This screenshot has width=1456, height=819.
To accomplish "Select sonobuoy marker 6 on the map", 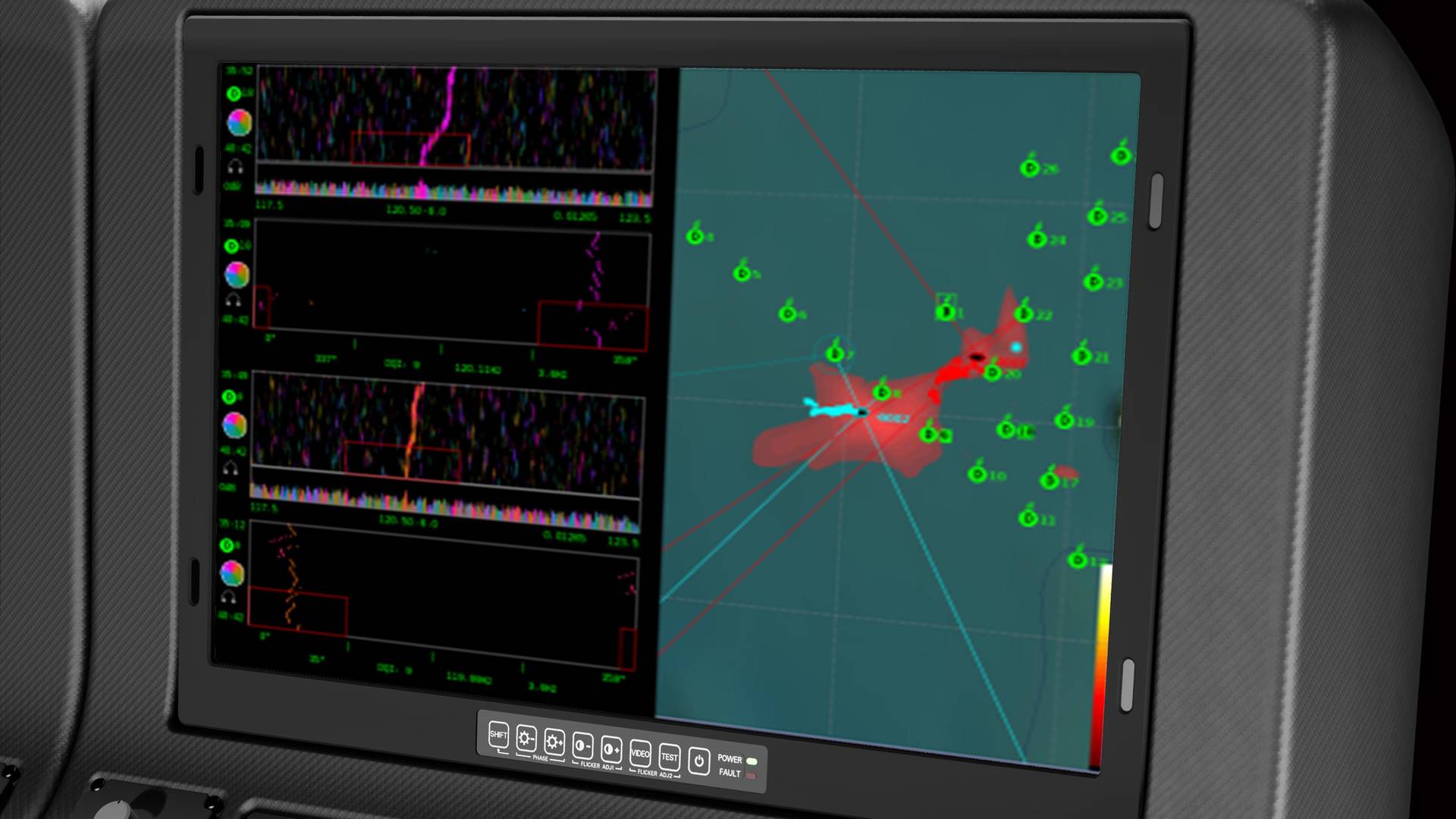I will 789,312.
